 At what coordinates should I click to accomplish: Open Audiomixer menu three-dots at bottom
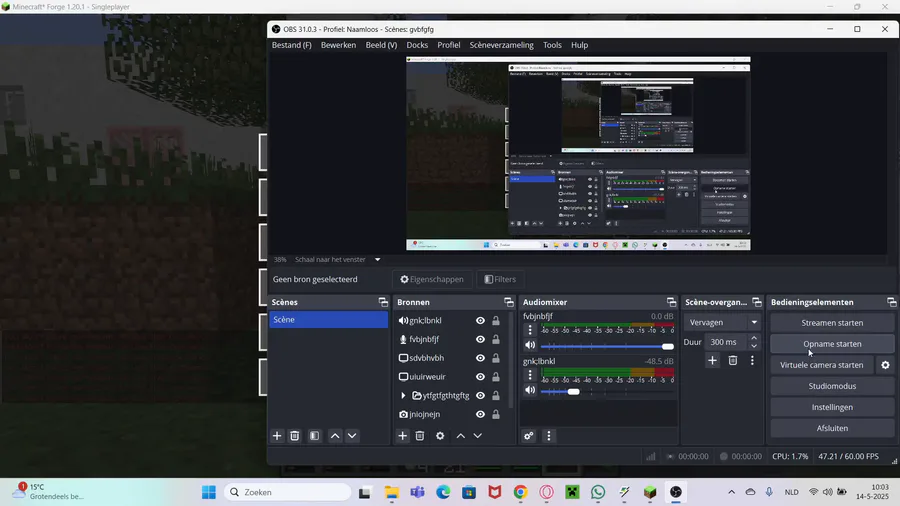click(x=549, y=436)
